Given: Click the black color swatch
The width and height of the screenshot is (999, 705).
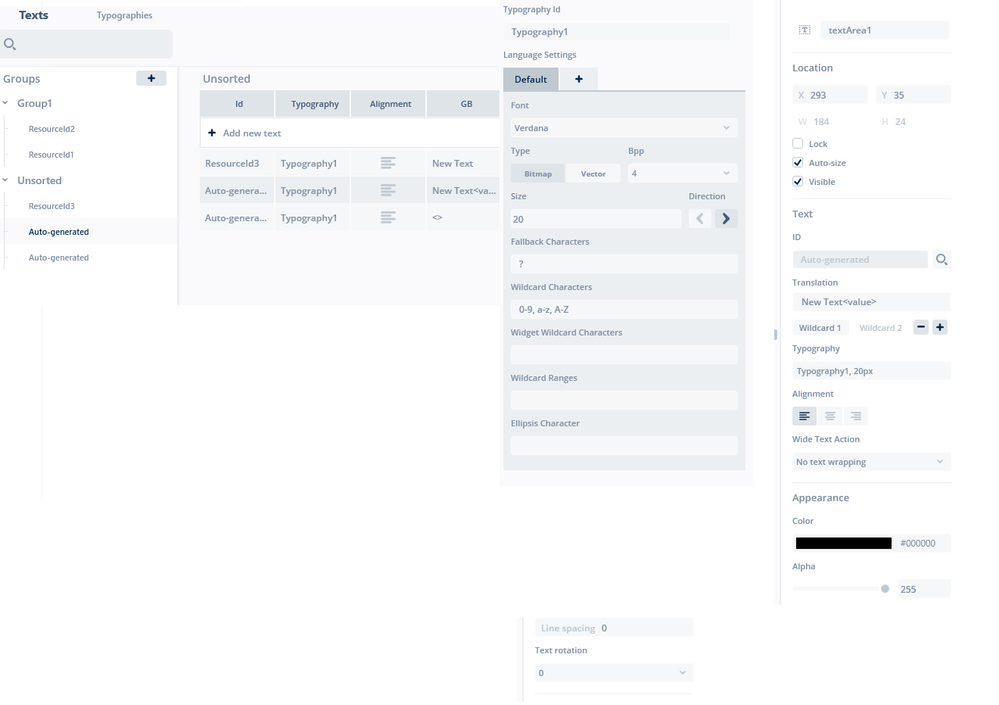Looking at the screenshot, I should coord(844,543).
